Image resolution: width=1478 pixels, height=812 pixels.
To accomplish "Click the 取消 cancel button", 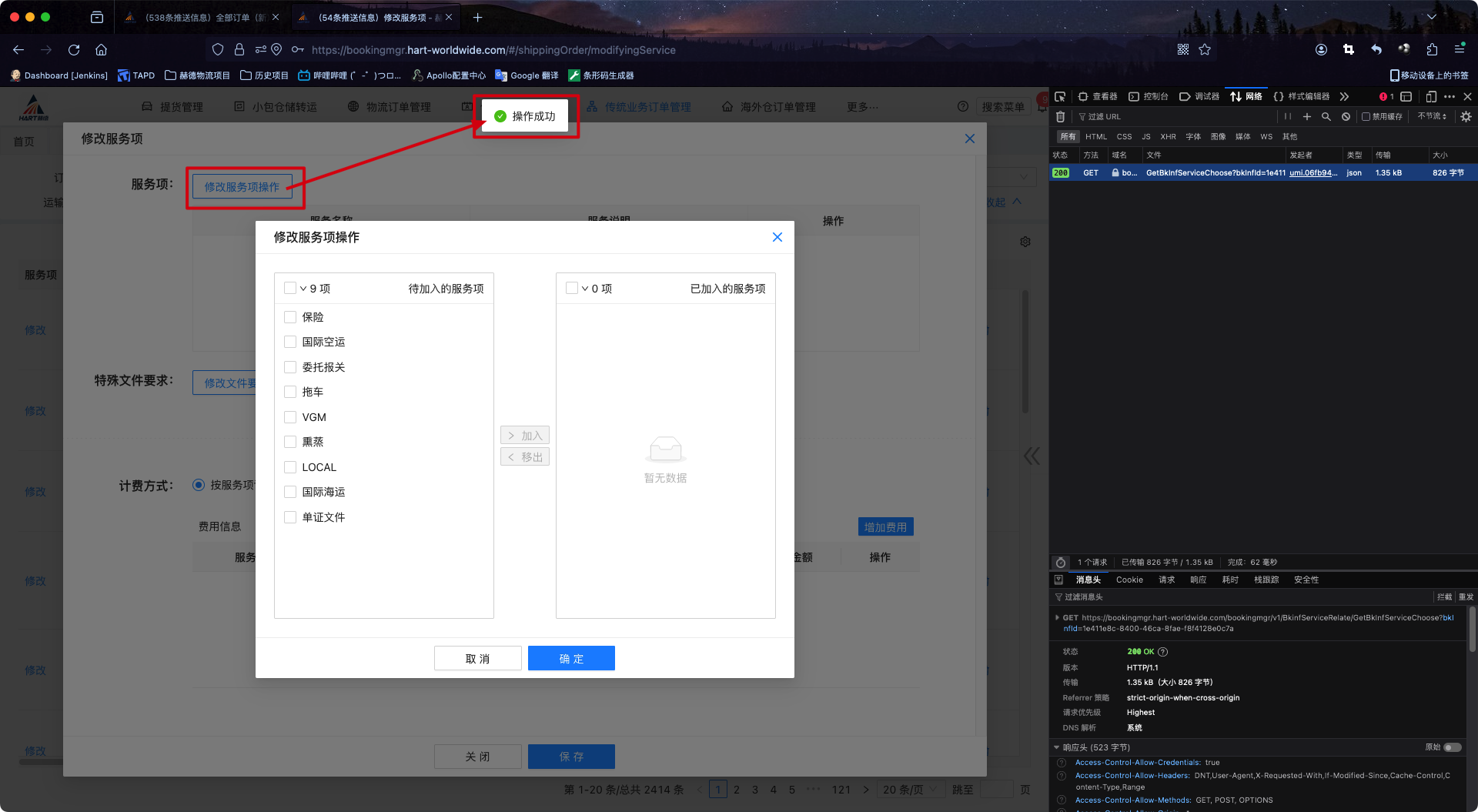I will point(477,659).
